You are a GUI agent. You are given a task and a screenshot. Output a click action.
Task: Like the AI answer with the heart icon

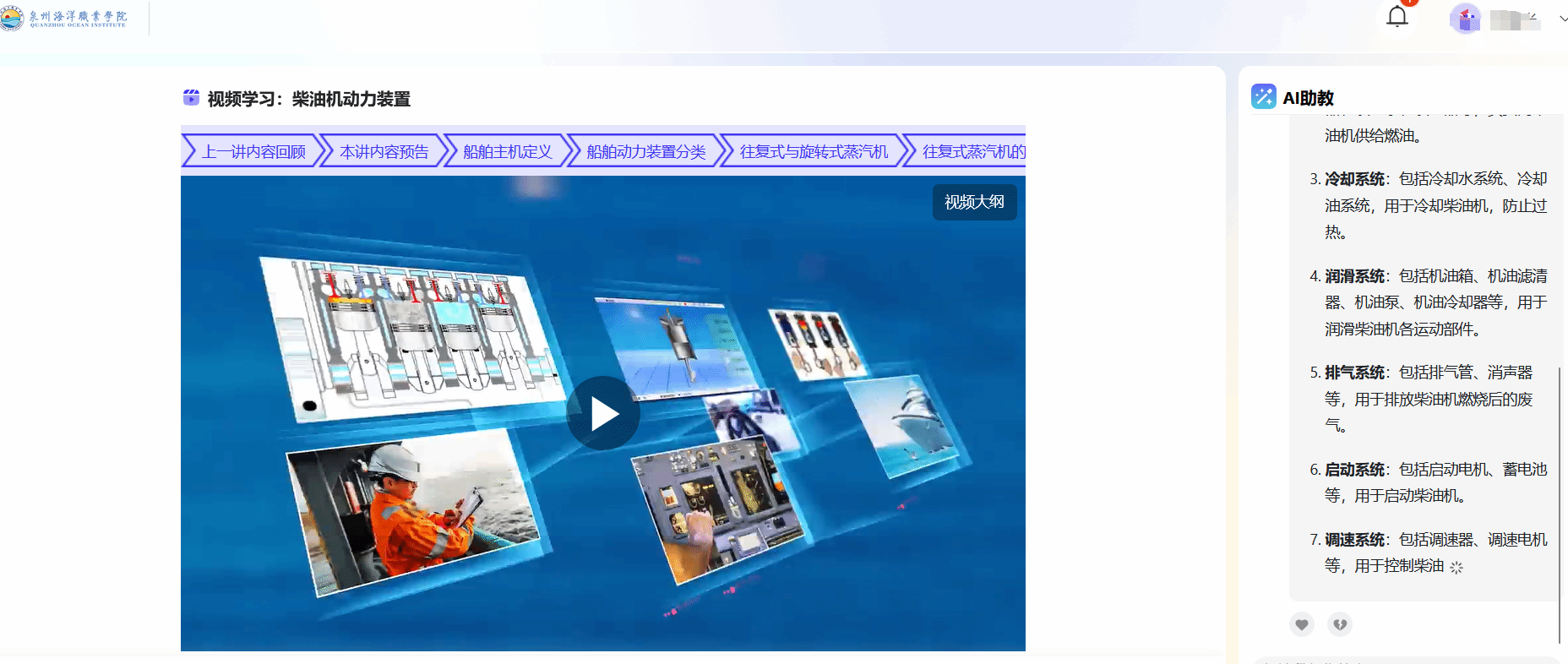(1302, 624)
